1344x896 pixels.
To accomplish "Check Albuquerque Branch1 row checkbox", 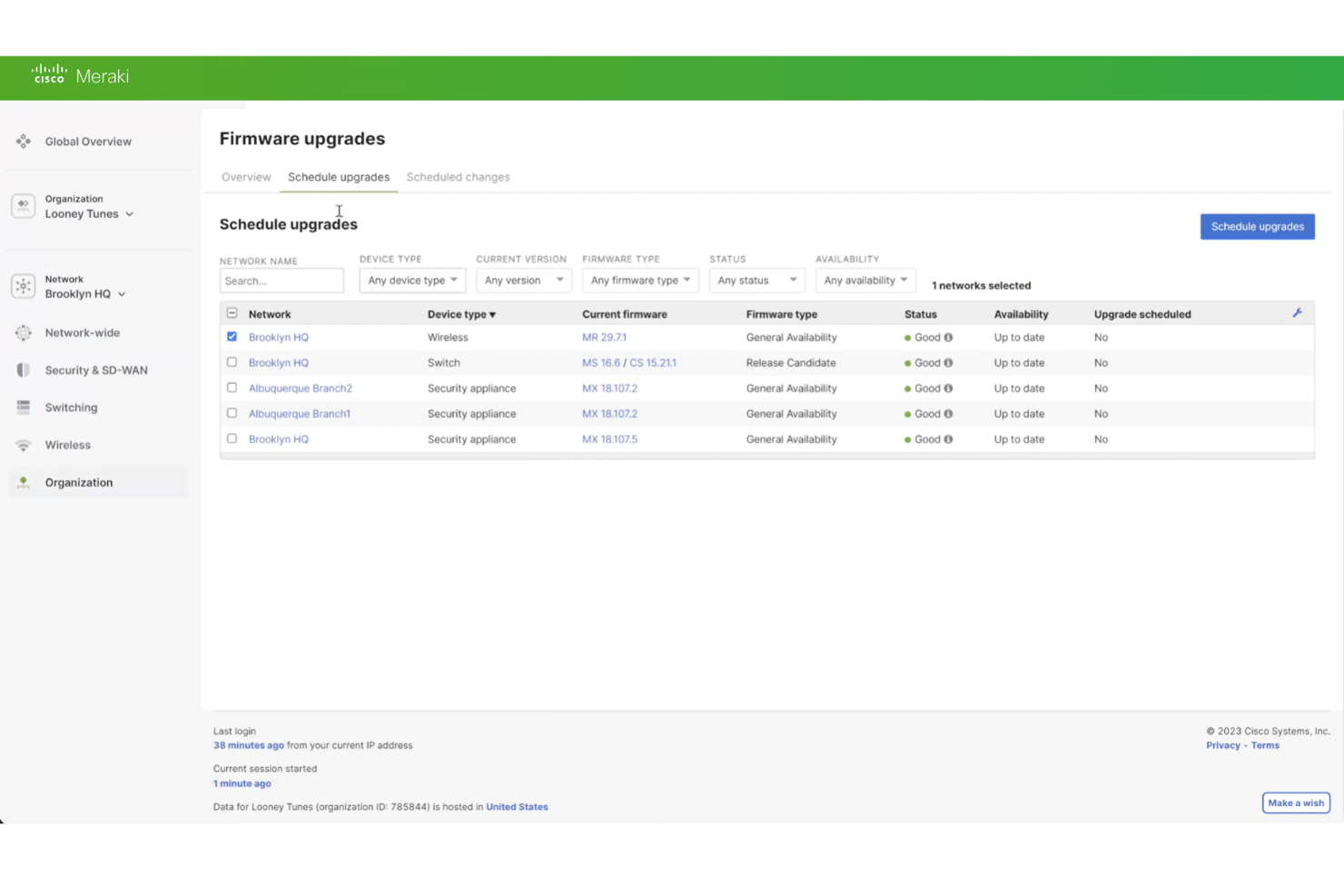I will coord(232,413).
